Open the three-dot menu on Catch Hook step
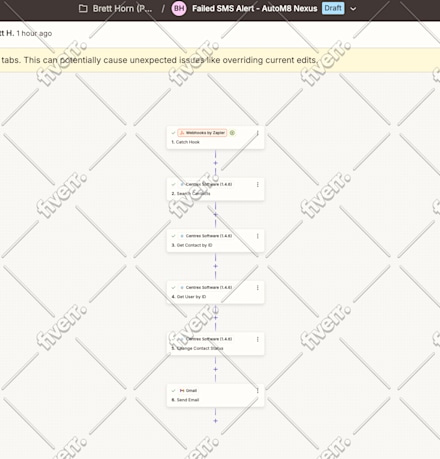Image resolution: width=440 pixels, height=459 pixels. (258, 133)
